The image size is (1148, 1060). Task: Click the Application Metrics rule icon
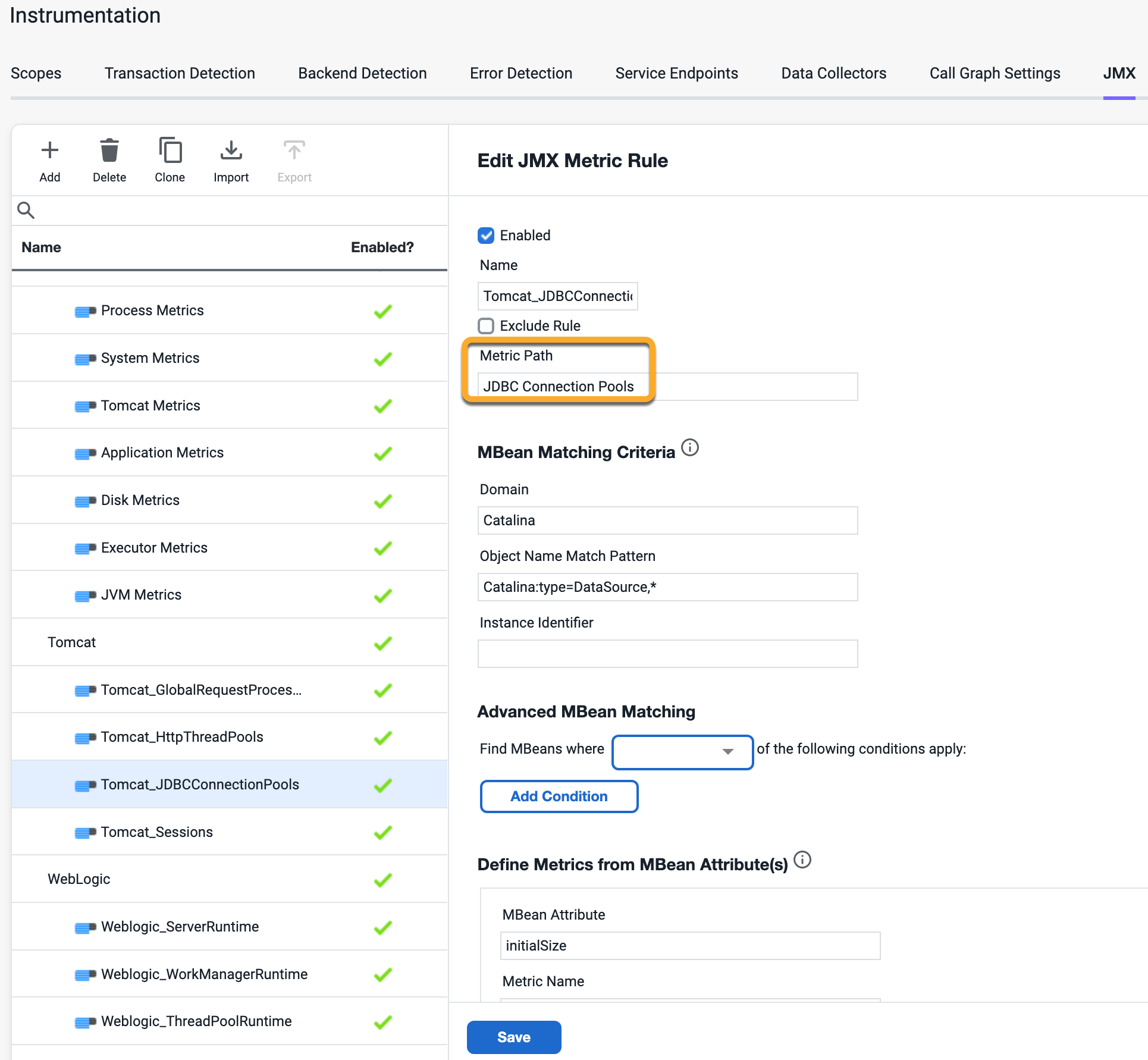85,453
